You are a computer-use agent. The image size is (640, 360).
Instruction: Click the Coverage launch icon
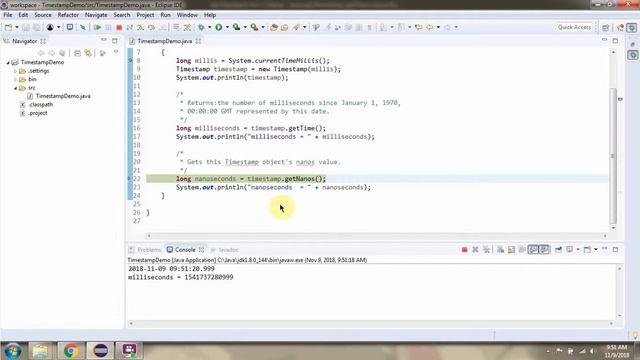[236, 27]
